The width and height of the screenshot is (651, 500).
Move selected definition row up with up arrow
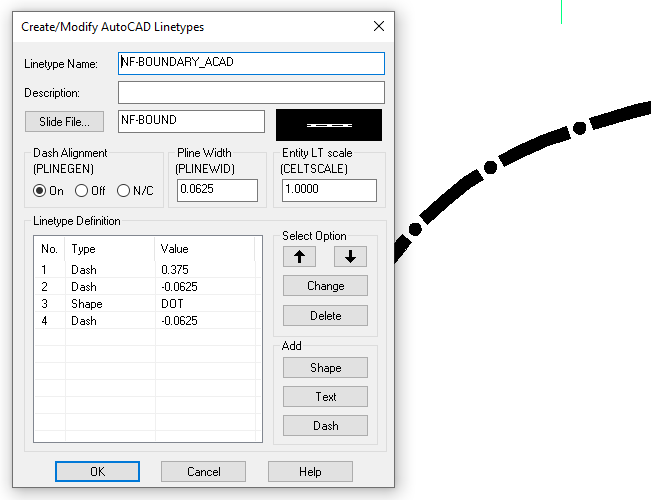pyautogui.click(x=299, y=257)
